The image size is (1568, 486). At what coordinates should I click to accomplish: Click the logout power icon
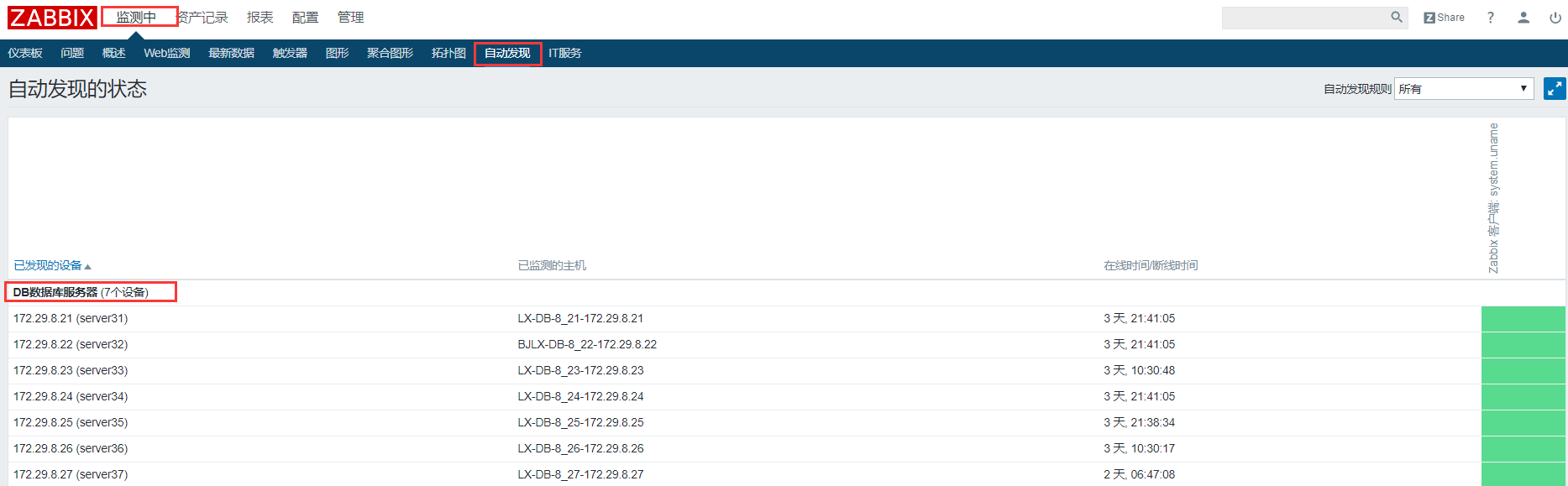click(1555, 17)
